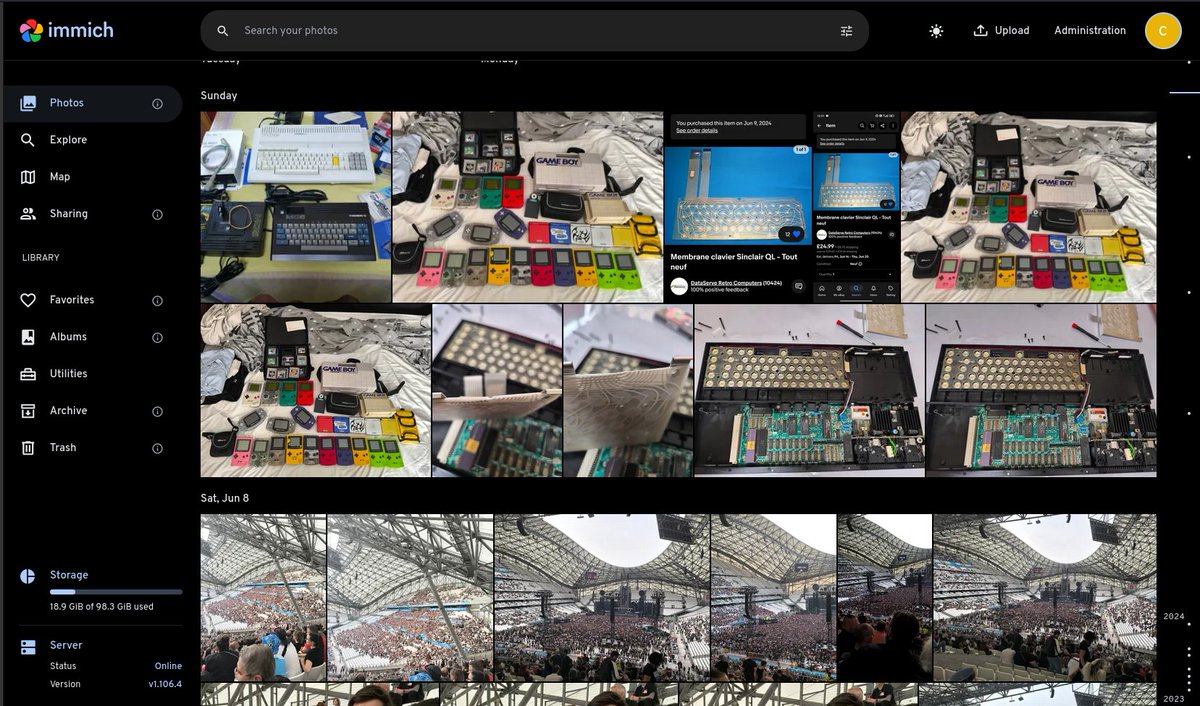
Task: Click version v1.106.4 link
Action: 165,684
